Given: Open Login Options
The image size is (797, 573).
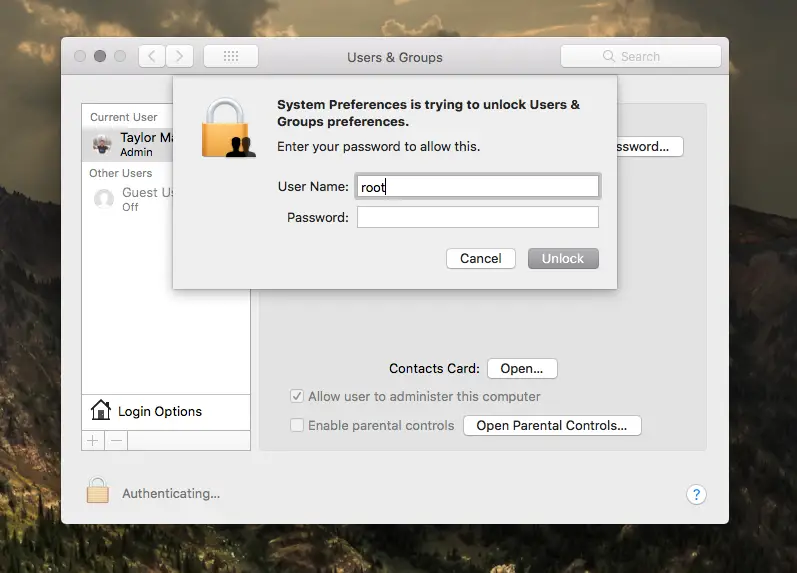Looking at the screenshot, I should [166, 412].
